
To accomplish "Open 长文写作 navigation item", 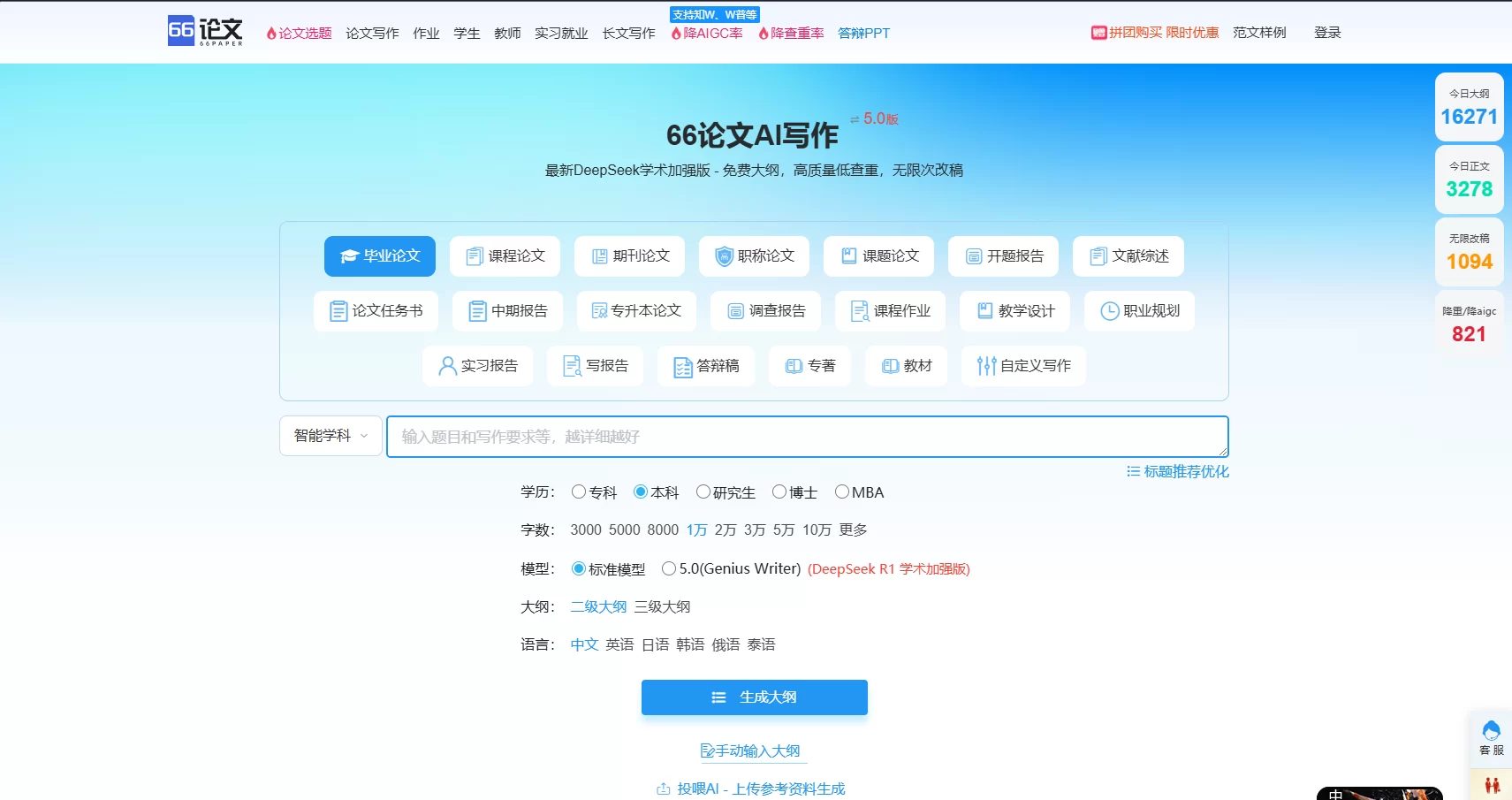I will (x=628, y=33).
